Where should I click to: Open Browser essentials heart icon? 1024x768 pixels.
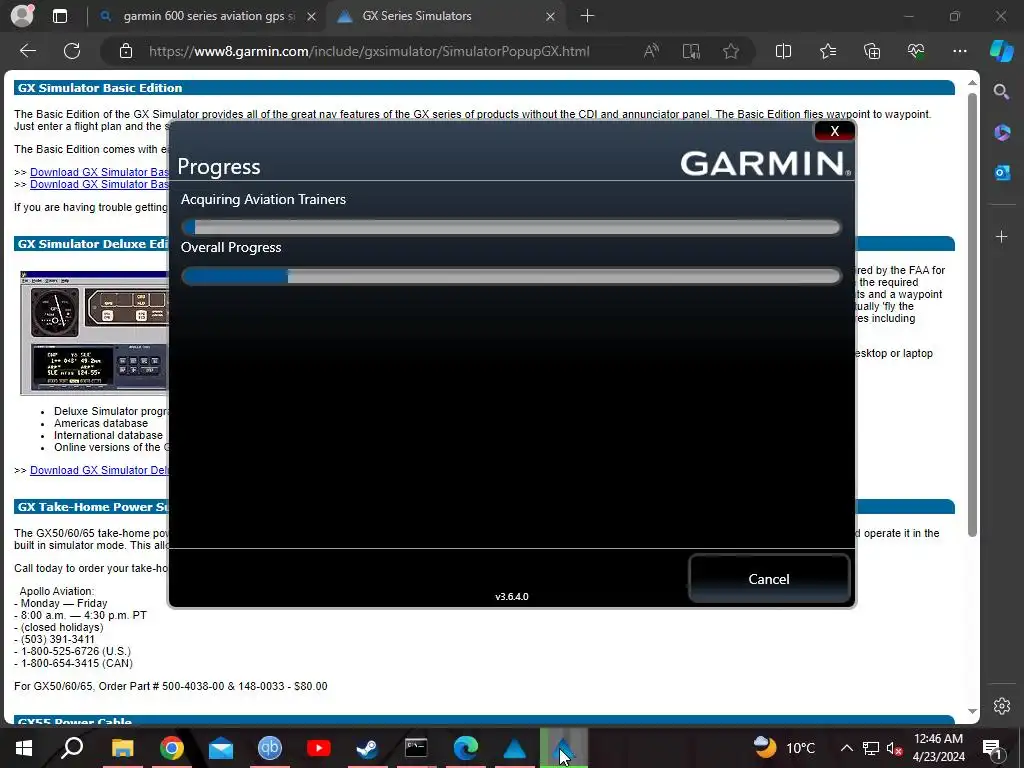[x=916, y=51]
